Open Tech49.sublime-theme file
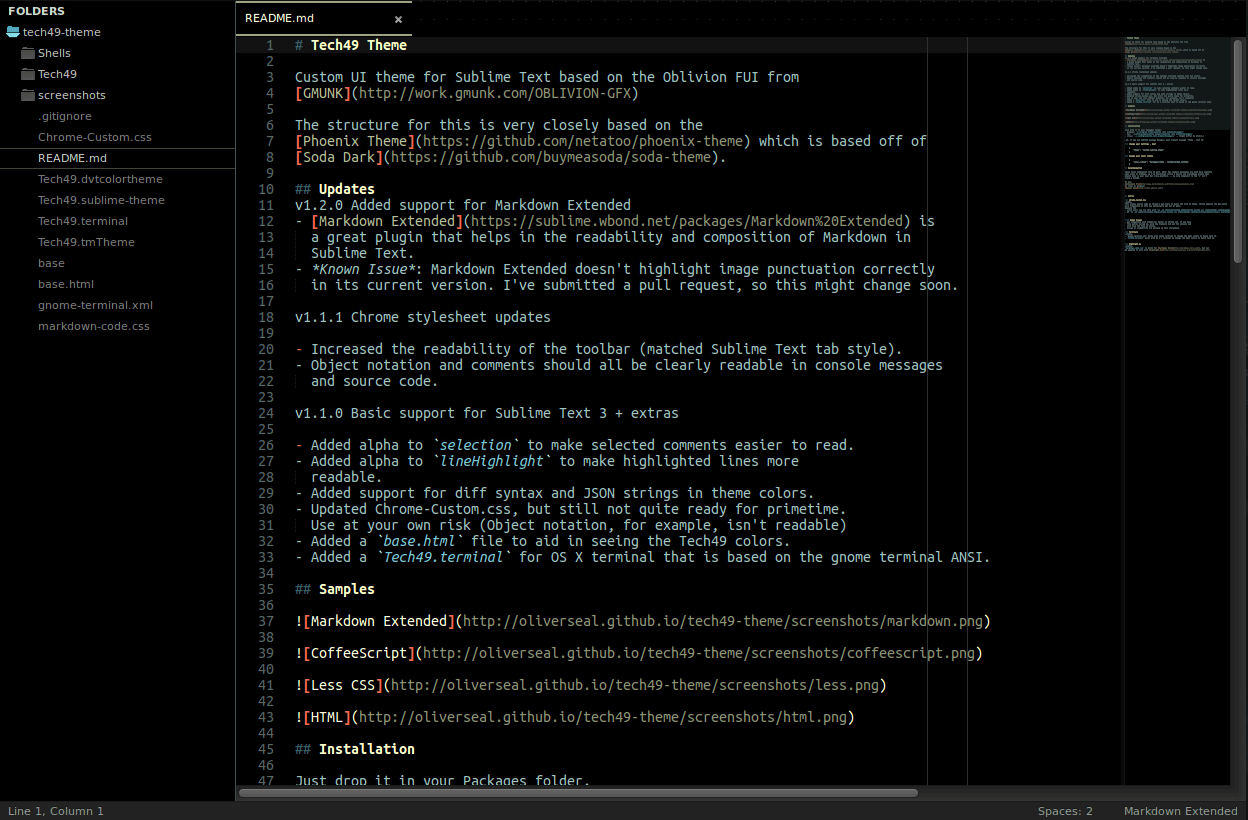 click(x=101, y=200)
